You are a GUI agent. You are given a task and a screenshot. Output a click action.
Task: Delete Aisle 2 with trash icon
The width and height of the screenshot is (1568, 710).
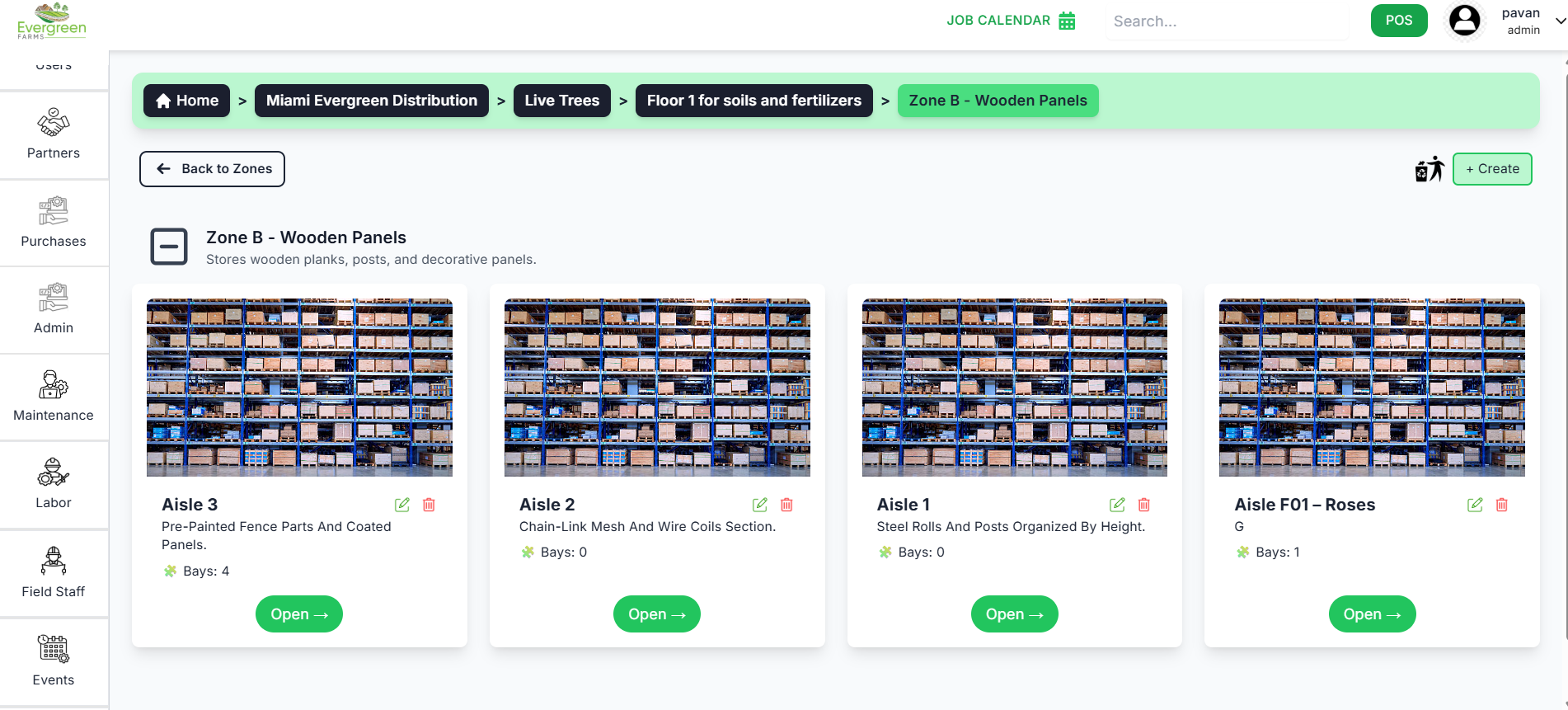(x=787, y=505)
